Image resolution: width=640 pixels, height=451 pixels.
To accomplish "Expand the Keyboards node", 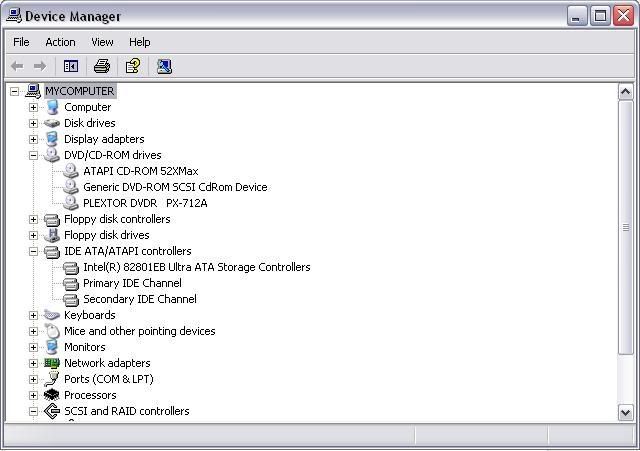I will pyautogui.click(x=33, y=315).
